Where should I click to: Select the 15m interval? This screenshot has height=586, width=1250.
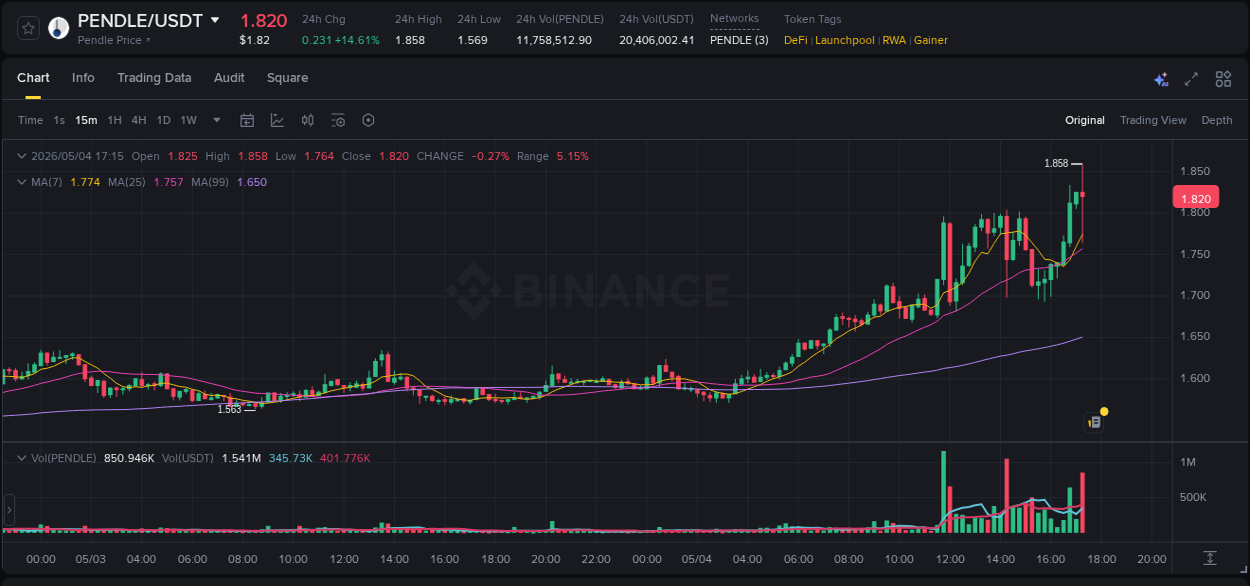(86, 120)
